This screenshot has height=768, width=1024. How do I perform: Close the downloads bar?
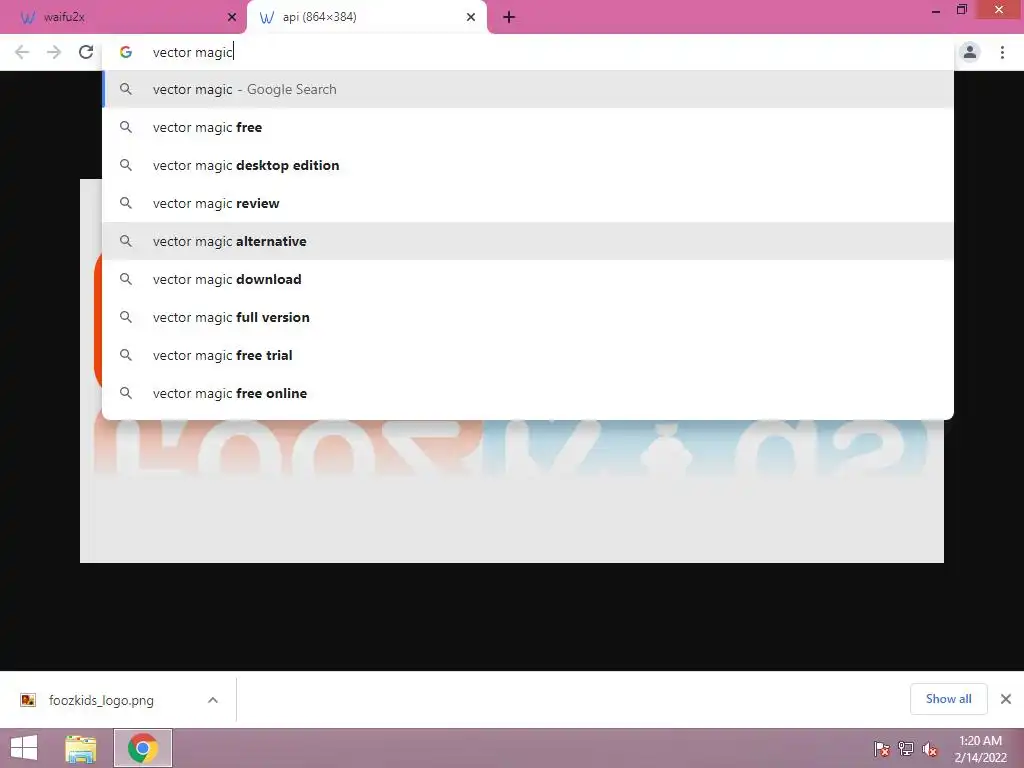click(x=1006, y=699)
